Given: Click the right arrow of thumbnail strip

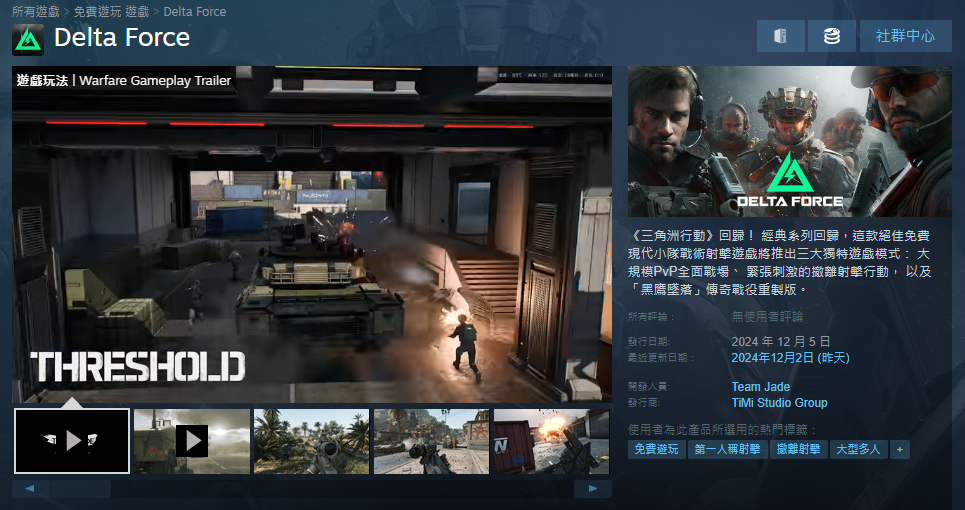Looking at the screenshot, I should coord(593,489).
